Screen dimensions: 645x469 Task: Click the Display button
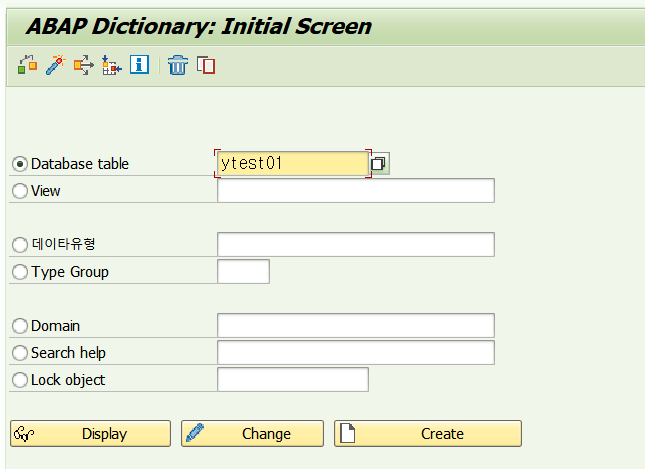90,434
